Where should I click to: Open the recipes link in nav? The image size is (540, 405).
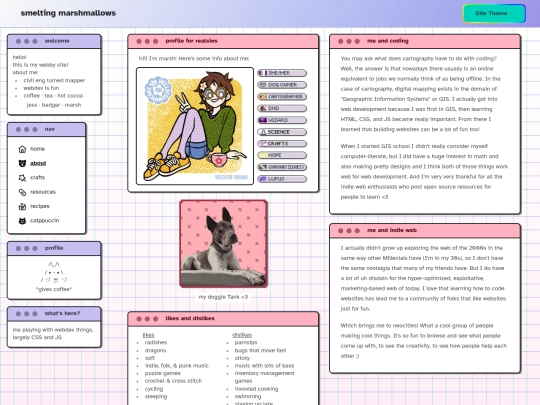point(40,206)
